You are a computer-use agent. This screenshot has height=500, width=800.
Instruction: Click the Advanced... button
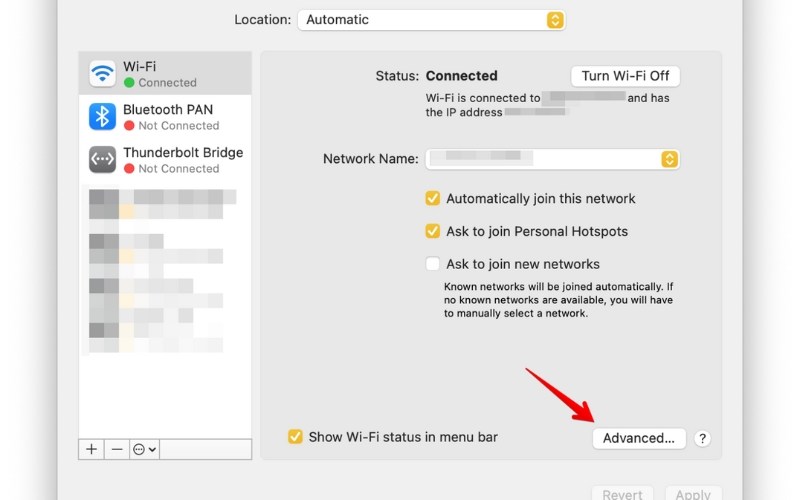click(639, 438)
